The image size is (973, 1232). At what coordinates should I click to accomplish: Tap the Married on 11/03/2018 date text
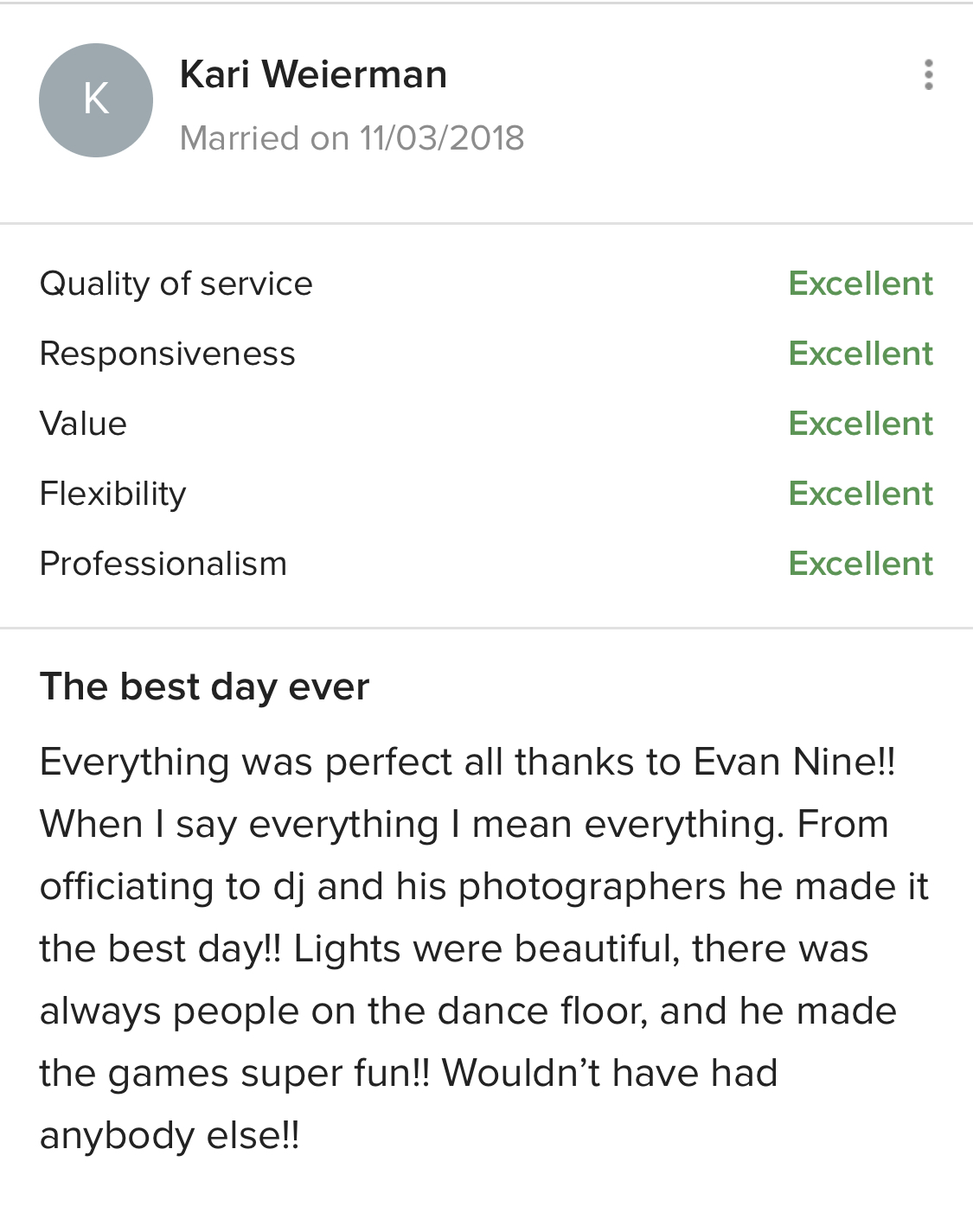[352, 138]
